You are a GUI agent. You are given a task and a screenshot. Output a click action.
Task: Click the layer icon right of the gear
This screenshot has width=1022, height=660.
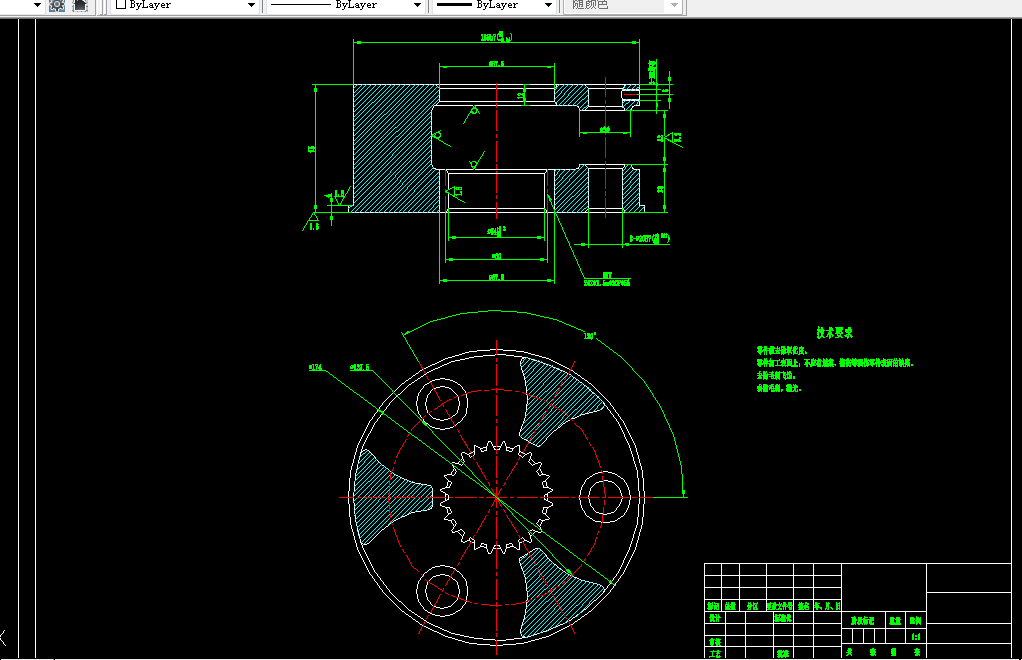(80, 5)
